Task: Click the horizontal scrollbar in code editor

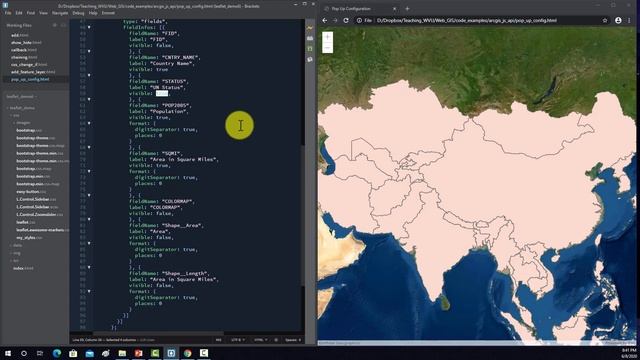Action: (x=158, y=333)
